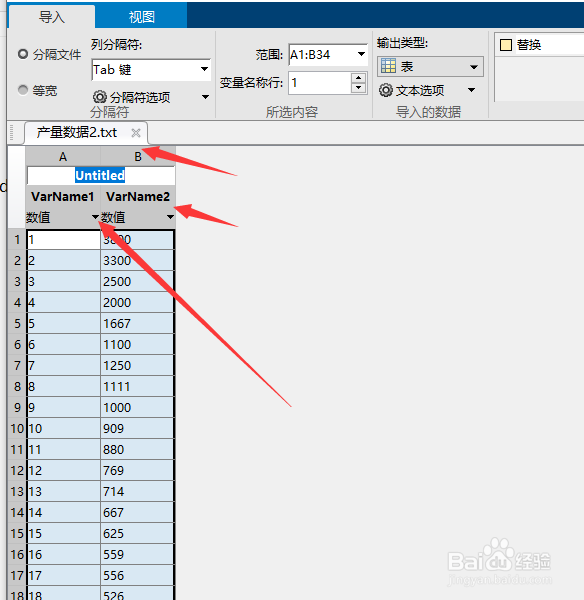Click cell with value 1100
Image resolution: width=584 pixels, height=600 pixels.
tap(137, 345)
